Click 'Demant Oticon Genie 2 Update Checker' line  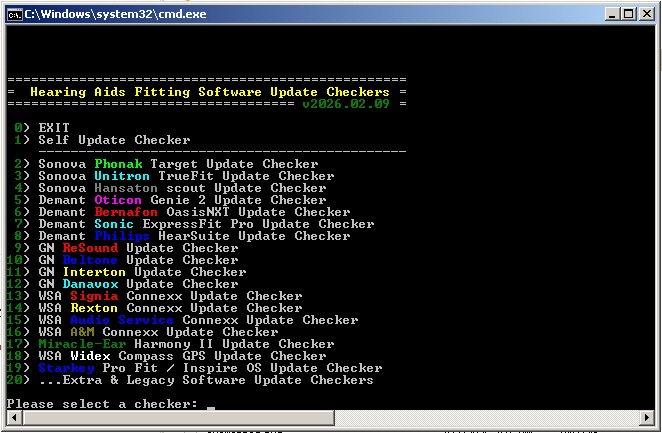170,200
